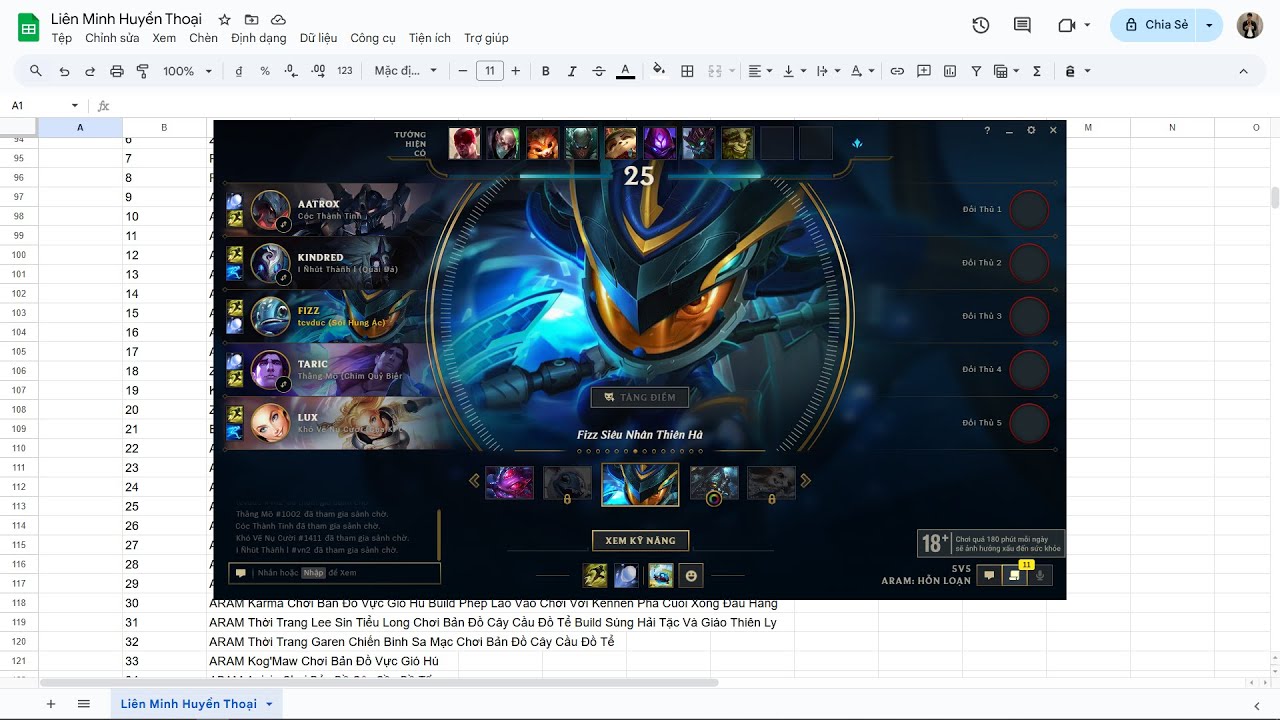1280x720 pixels.
Task: Open the font family dropdown Mặc đị...
Action: pyautogui.click(x=406, y=71)
